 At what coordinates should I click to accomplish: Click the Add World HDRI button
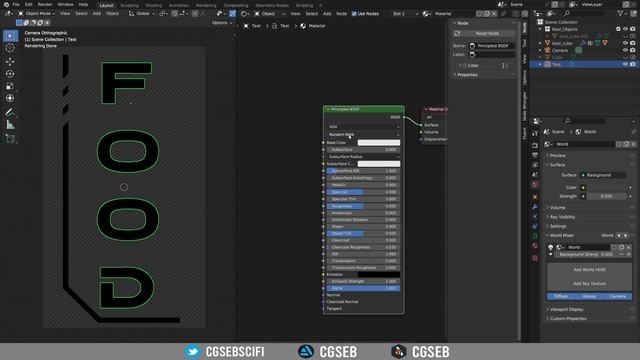(589, 270)
